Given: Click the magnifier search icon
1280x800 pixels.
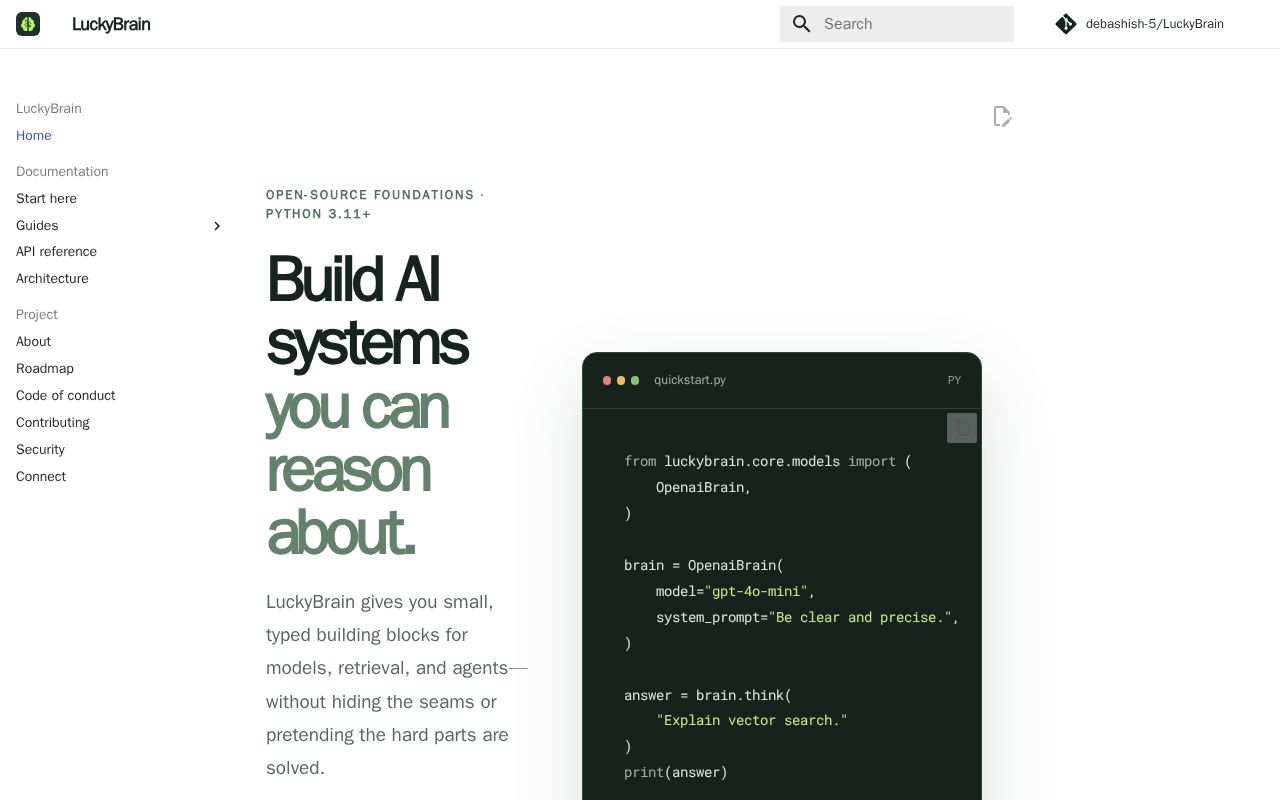Looking at the screenshot, I should (802, 24).
